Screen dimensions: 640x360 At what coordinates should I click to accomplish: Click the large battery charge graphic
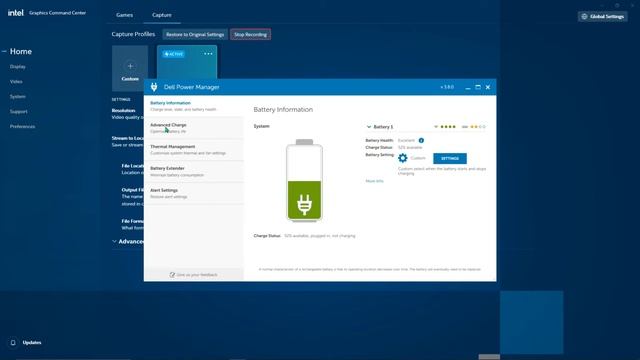pos(304,180)
